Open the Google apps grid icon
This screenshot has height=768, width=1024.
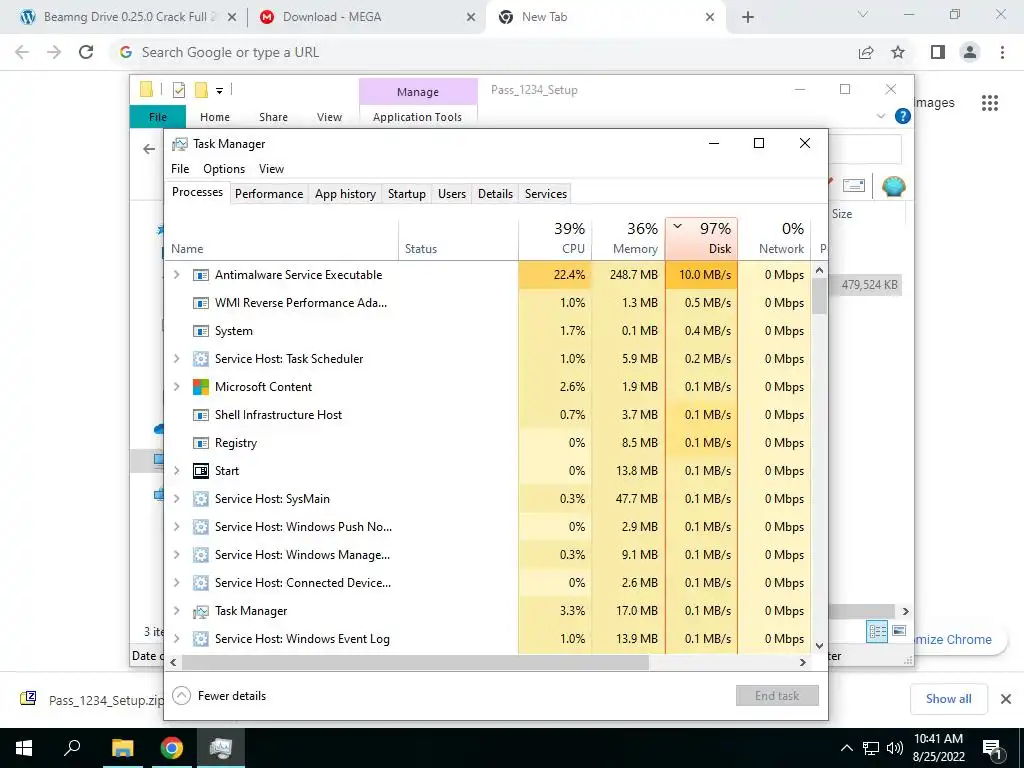coord(990,103)
